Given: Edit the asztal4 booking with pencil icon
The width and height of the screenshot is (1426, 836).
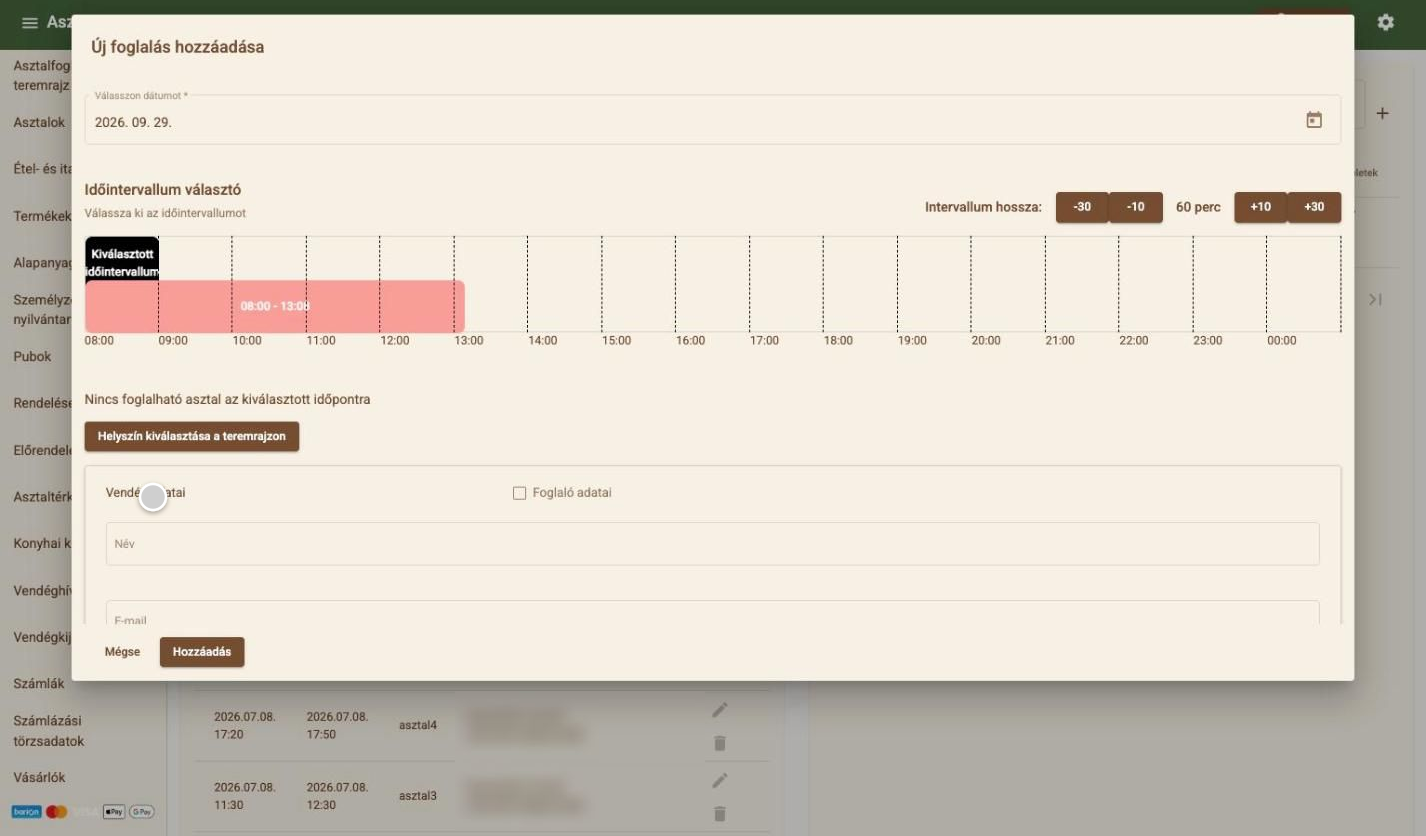Looking at the screenshot, I should (x=720, y=709).
